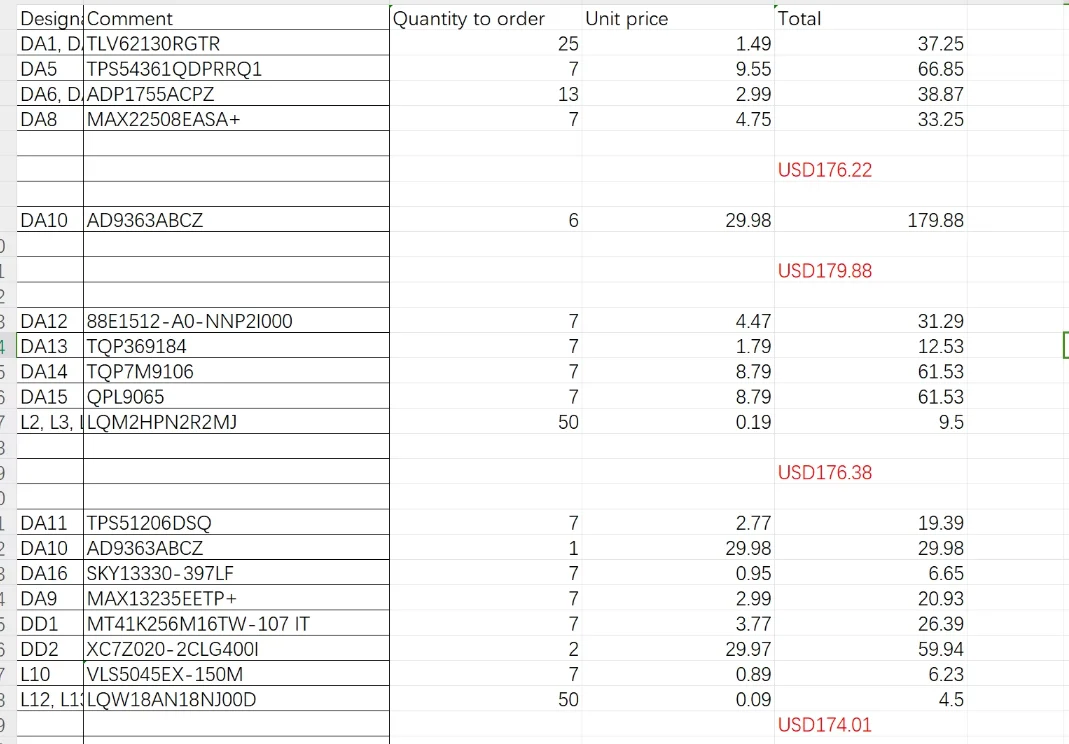Select the AD9363ABCZ cell in DA10 row with quantity 6
1069x744 pixels.
coord(237,220)
